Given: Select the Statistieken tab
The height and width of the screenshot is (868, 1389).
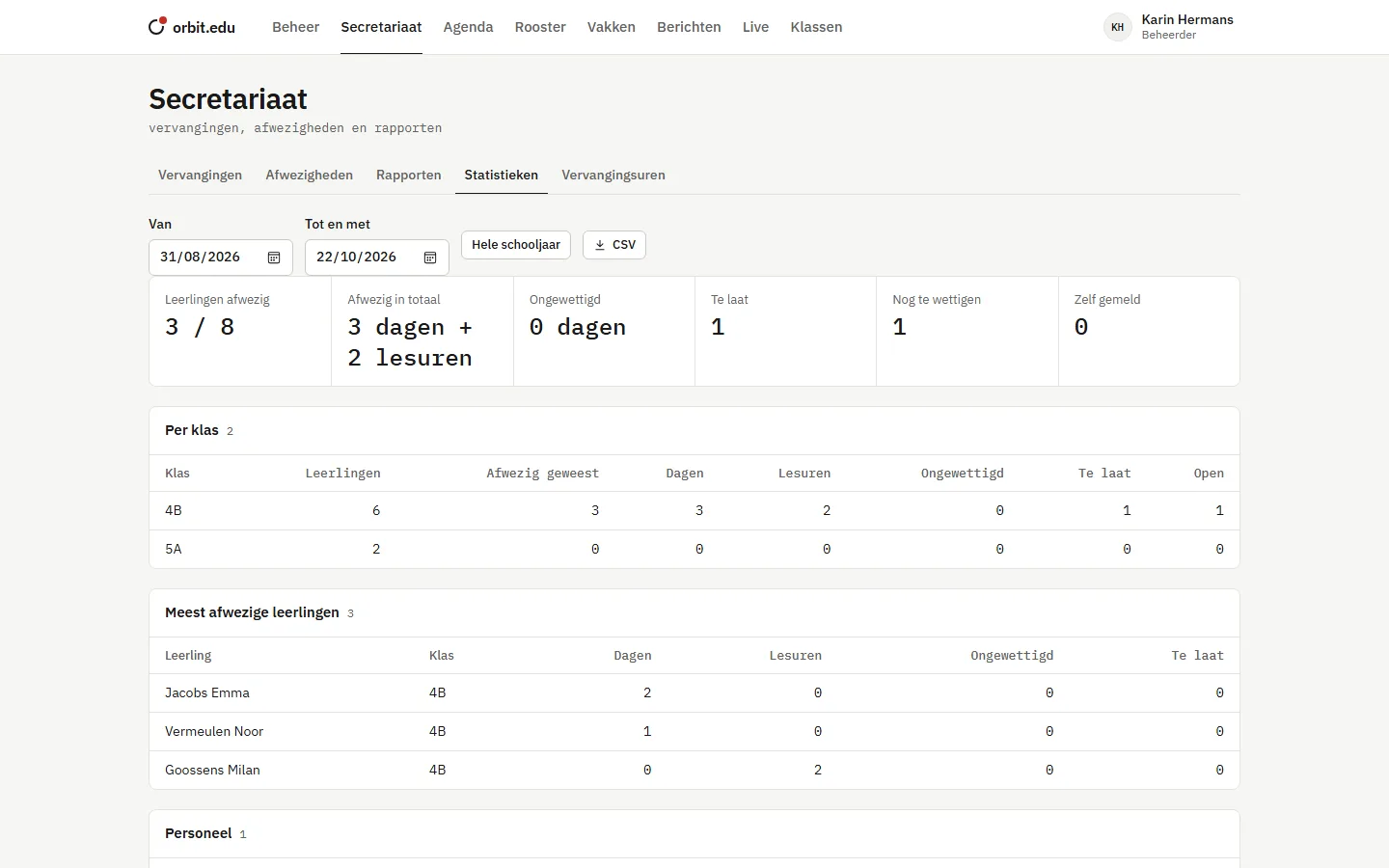Looking at the screenshot, I should [x=502, y=175].
